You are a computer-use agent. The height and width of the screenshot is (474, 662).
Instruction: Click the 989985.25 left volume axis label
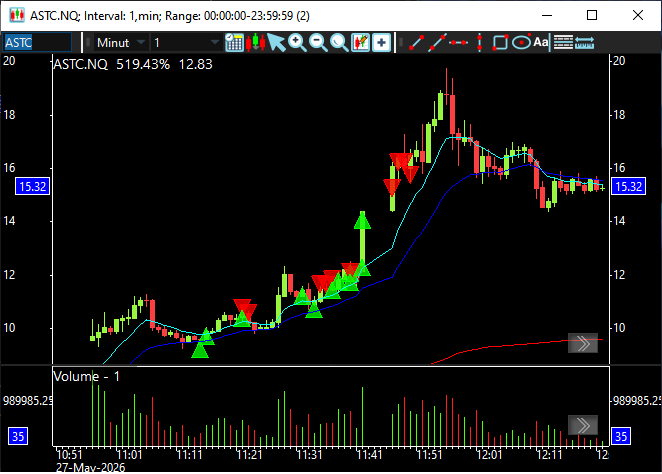[x=27, y=400]
